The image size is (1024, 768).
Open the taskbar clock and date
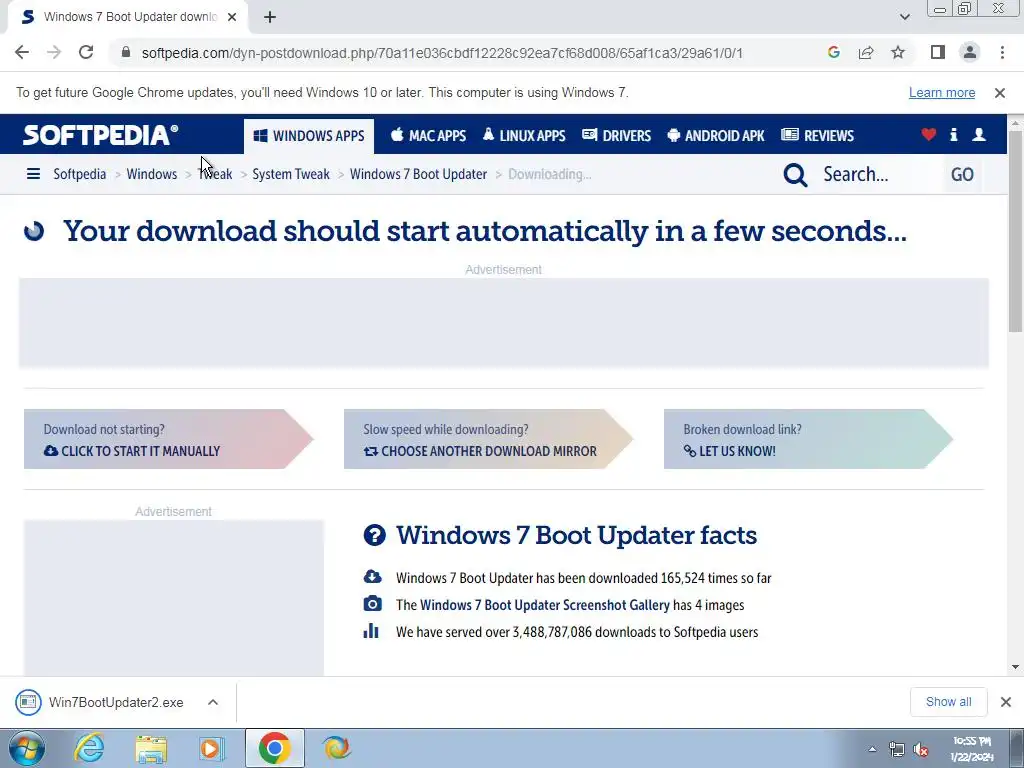click(972, 749)
